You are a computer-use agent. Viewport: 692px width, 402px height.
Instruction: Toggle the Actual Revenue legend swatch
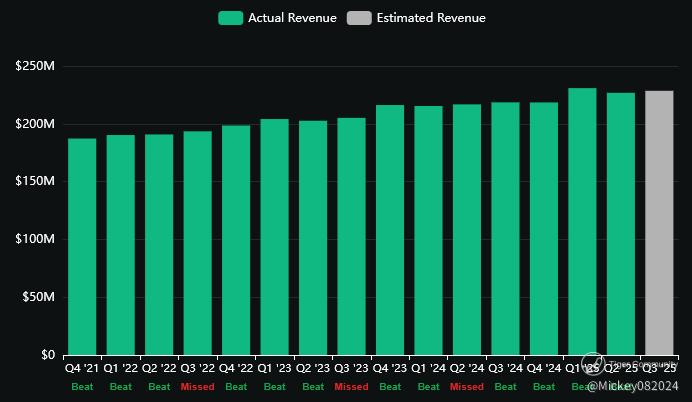[x=230, y=18]
